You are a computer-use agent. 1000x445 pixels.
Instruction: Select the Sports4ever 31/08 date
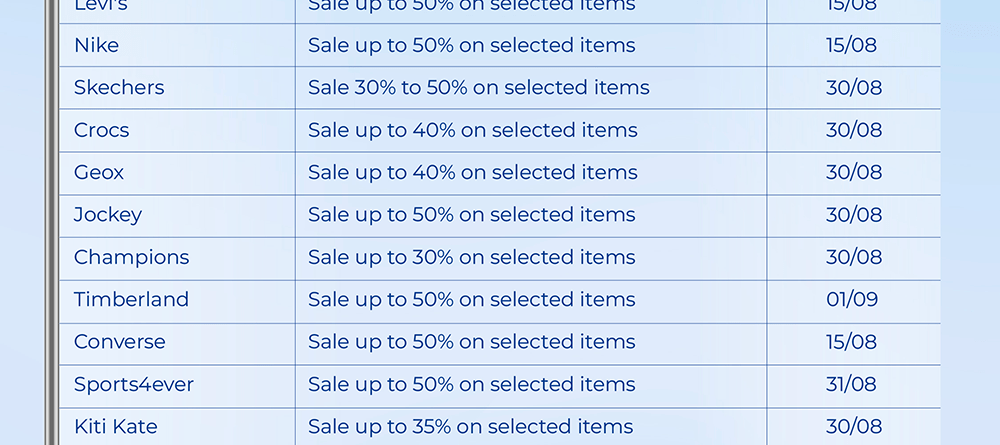click(x=852, y=384)
